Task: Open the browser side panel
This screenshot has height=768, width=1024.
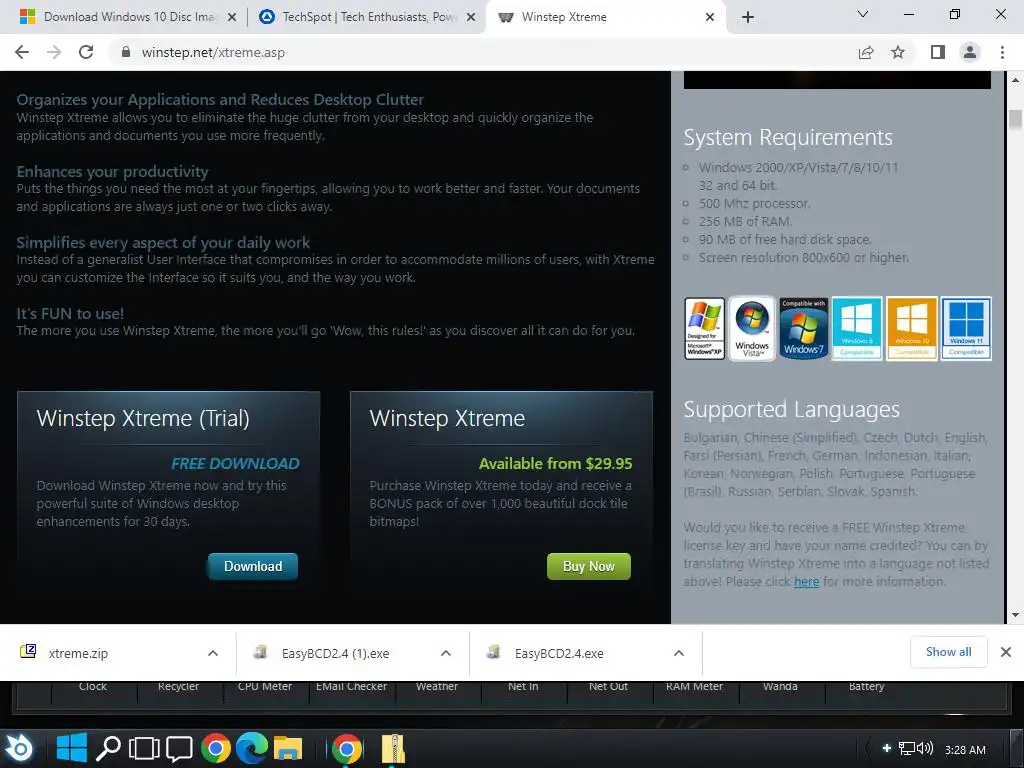Action: coord(938,52)
